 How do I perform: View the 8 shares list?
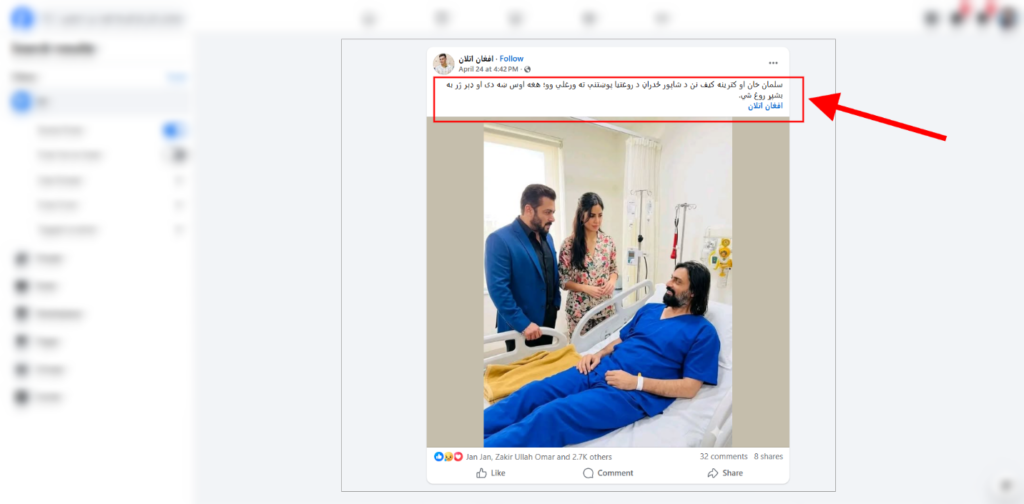768,456
